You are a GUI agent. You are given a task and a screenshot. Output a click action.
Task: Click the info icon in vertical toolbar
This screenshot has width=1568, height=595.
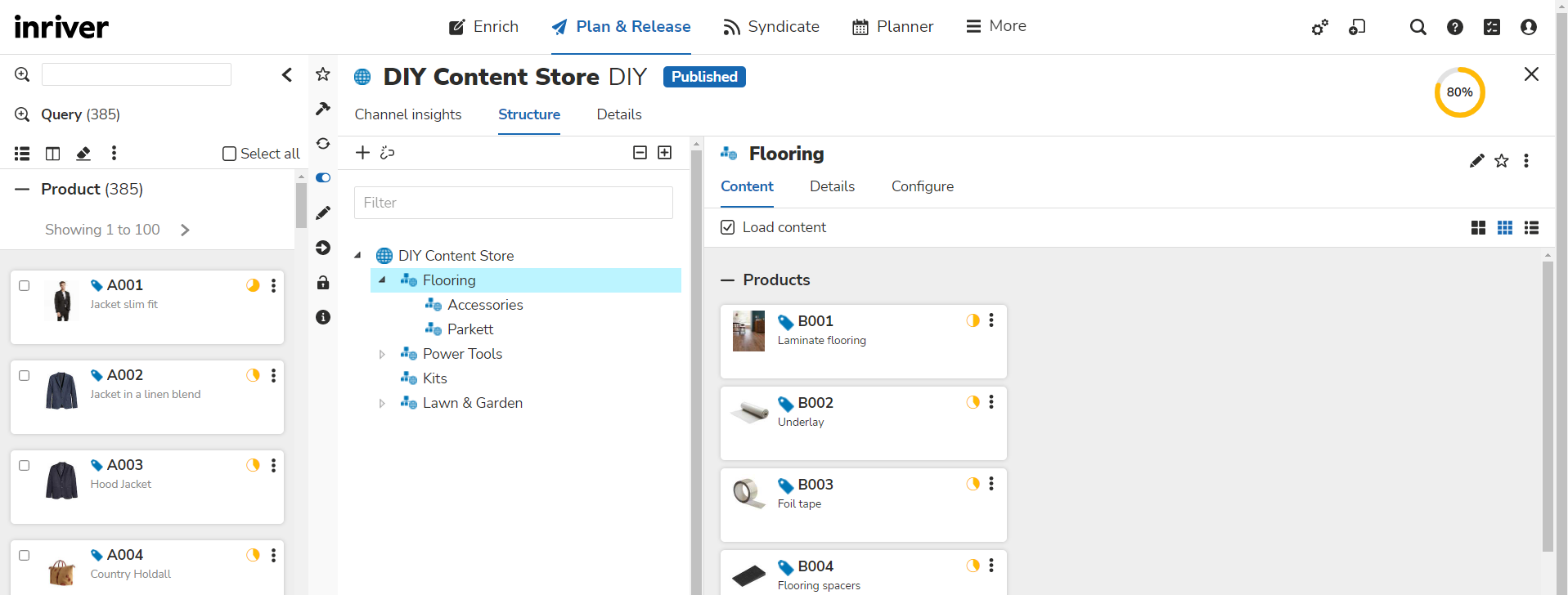pos(323,317)
